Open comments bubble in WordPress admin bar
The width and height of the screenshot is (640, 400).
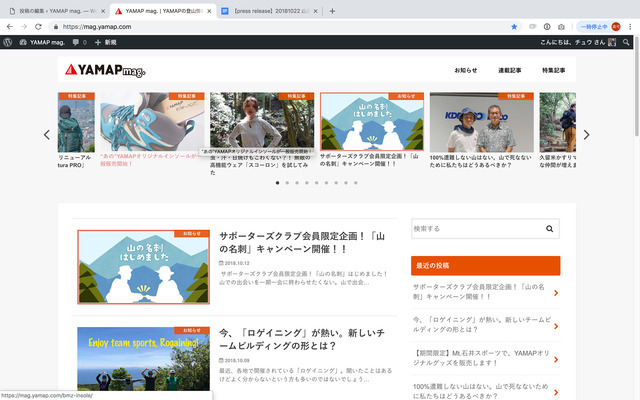coord(80,42)
